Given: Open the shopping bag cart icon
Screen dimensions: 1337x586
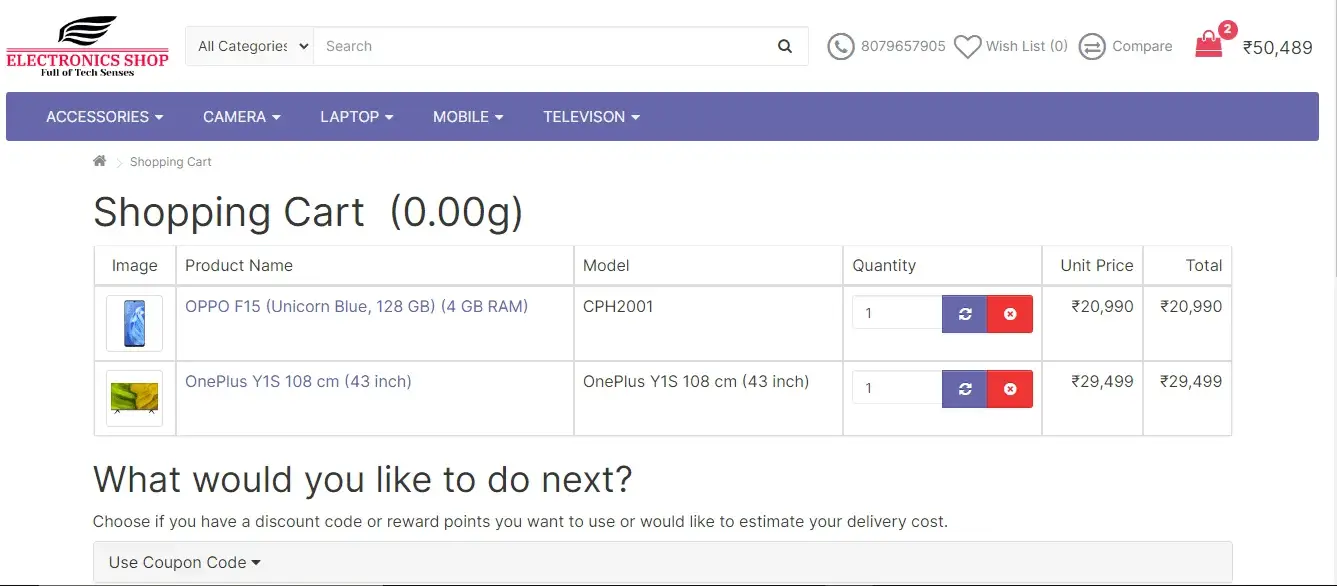Looking at the screenshot, I should (1209, 44).
